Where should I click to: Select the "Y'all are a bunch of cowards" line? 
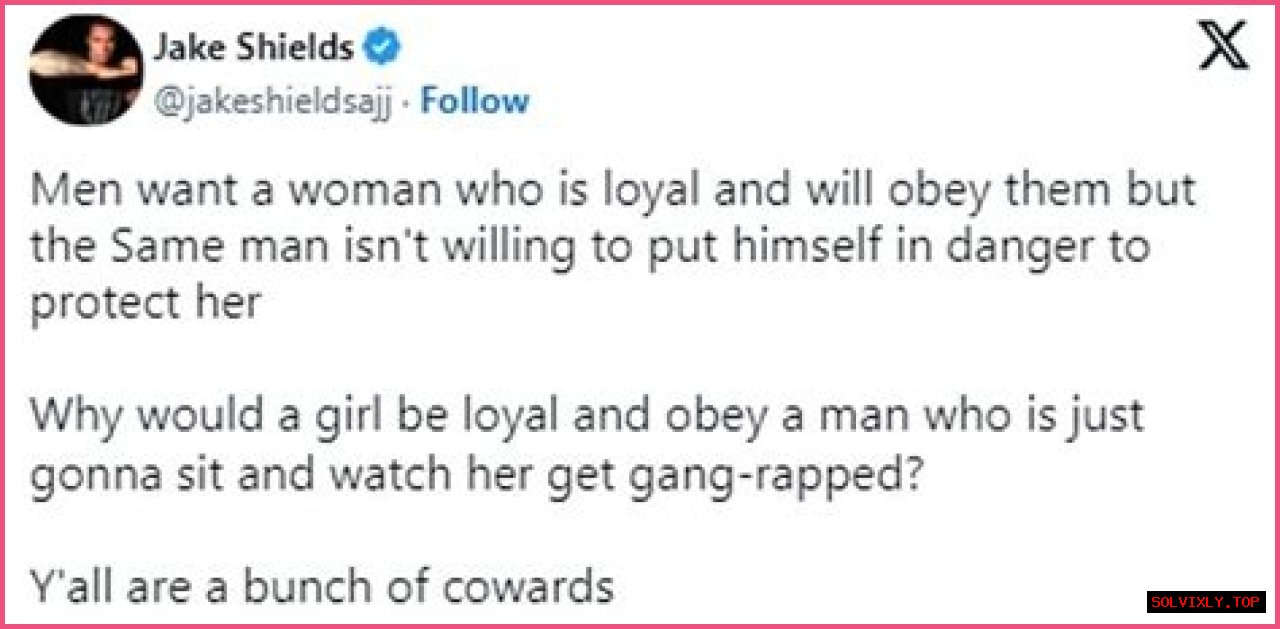point(322,587)
